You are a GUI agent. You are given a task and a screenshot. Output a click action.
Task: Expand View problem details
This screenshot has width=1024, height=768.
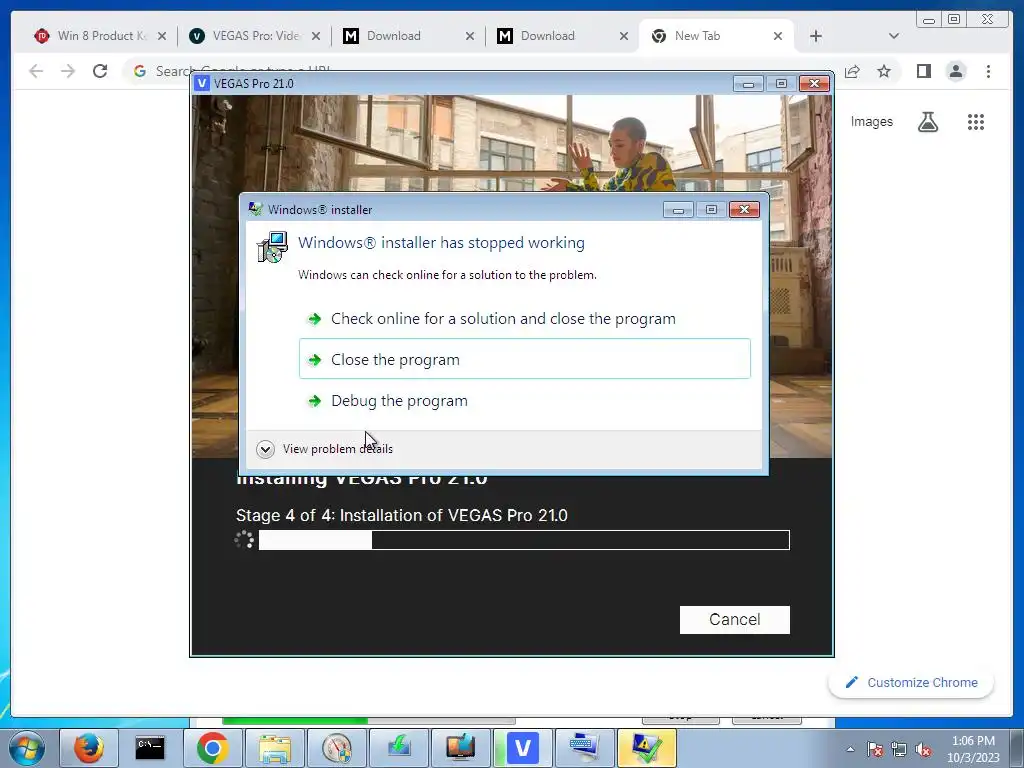325,449
